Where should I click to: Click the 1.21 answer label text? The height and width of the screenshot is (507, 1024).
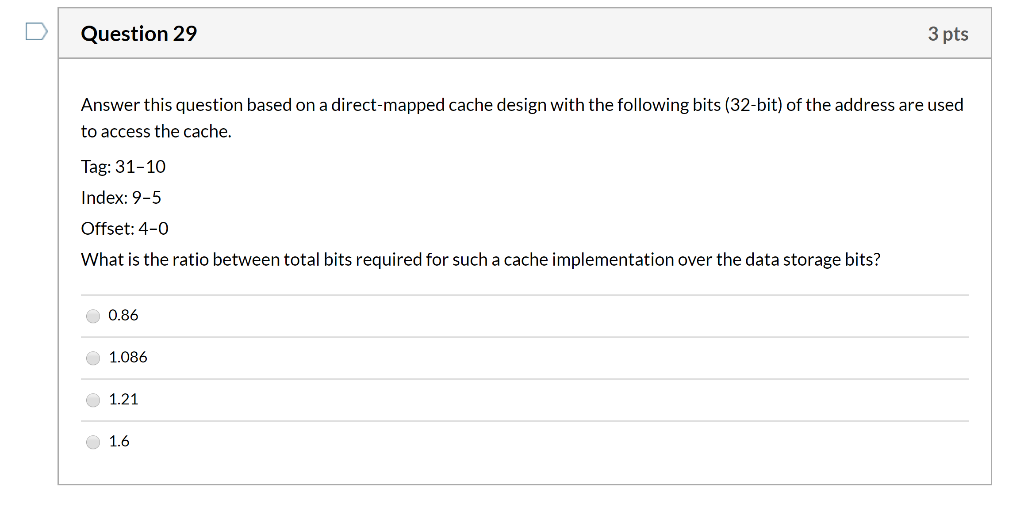coord(123,399)
